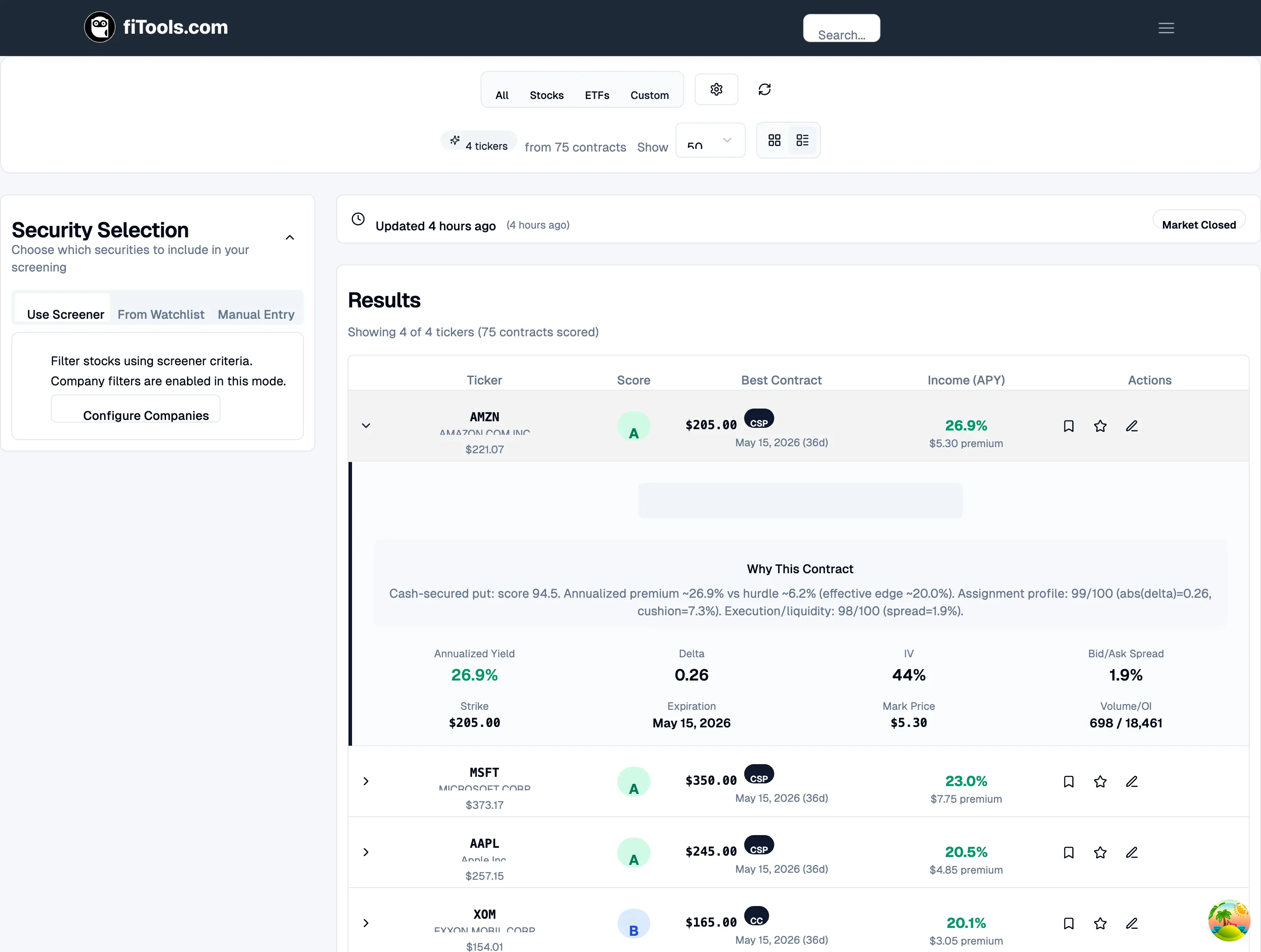1261x952 pixels.
Task: Sort by the Score column header
Action: 634,380
